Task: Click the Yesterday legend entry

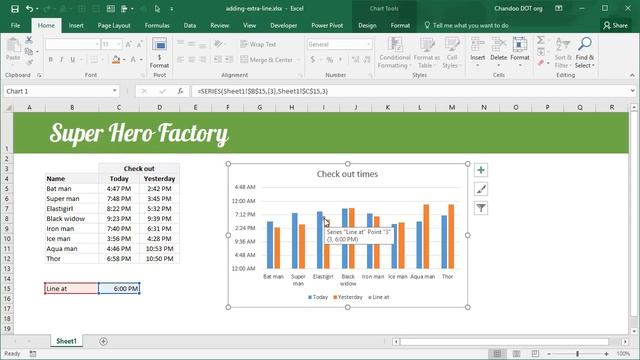Action: 348,297
